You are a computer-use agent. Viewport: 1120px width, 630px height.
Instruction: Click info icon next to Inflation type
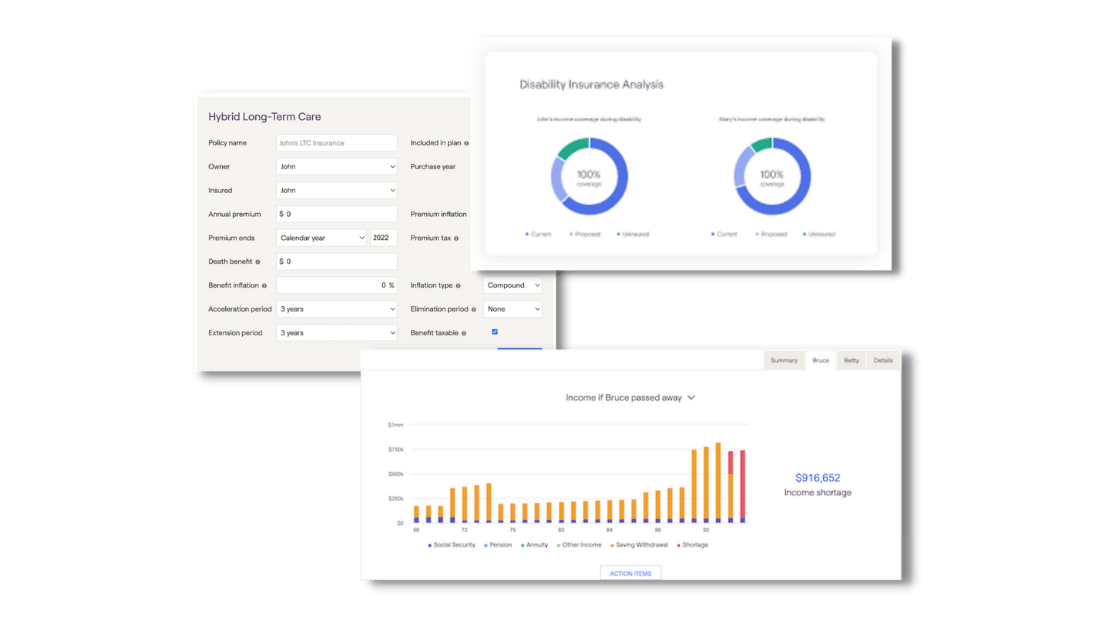point(458,286)
